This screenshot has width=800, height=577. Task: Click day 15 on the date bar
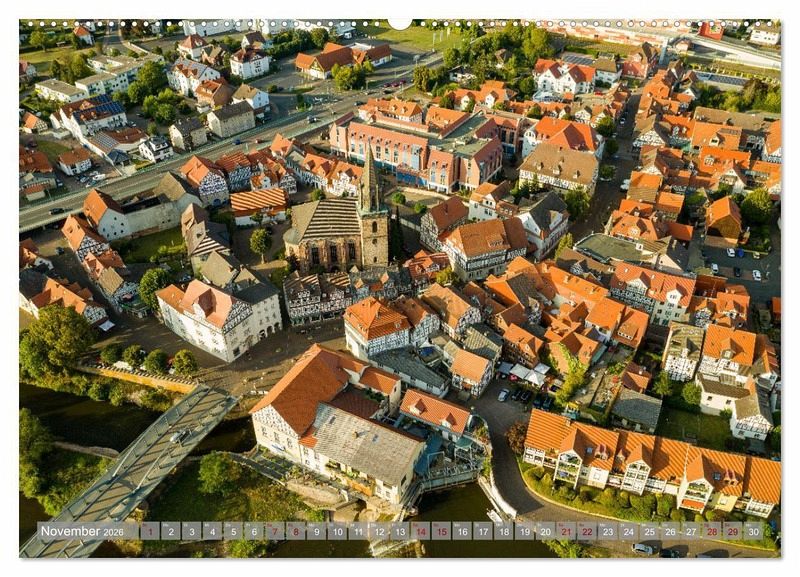(x=442, y=531)
